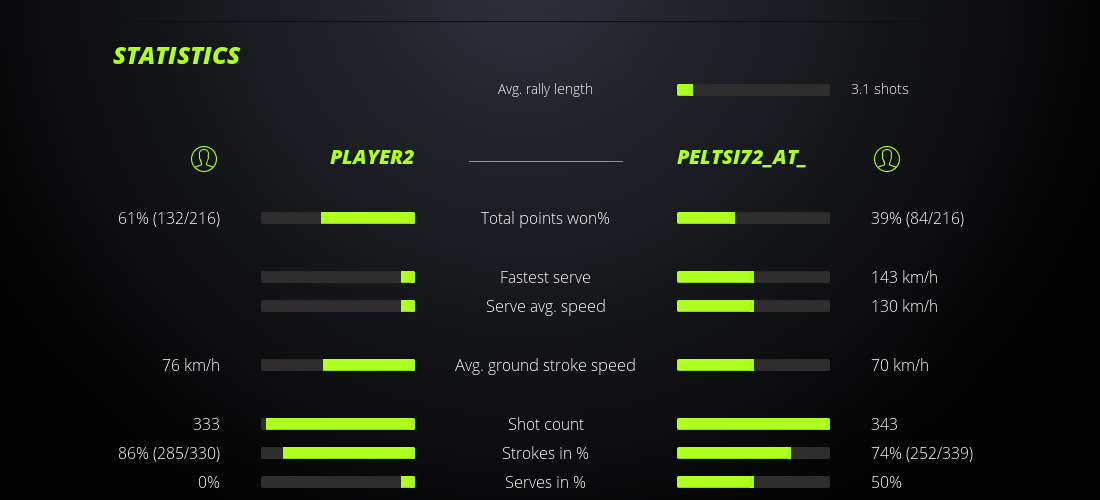The image size is (1100, 500).
Task: Click the STATISTICS section title
Action: 177,56
